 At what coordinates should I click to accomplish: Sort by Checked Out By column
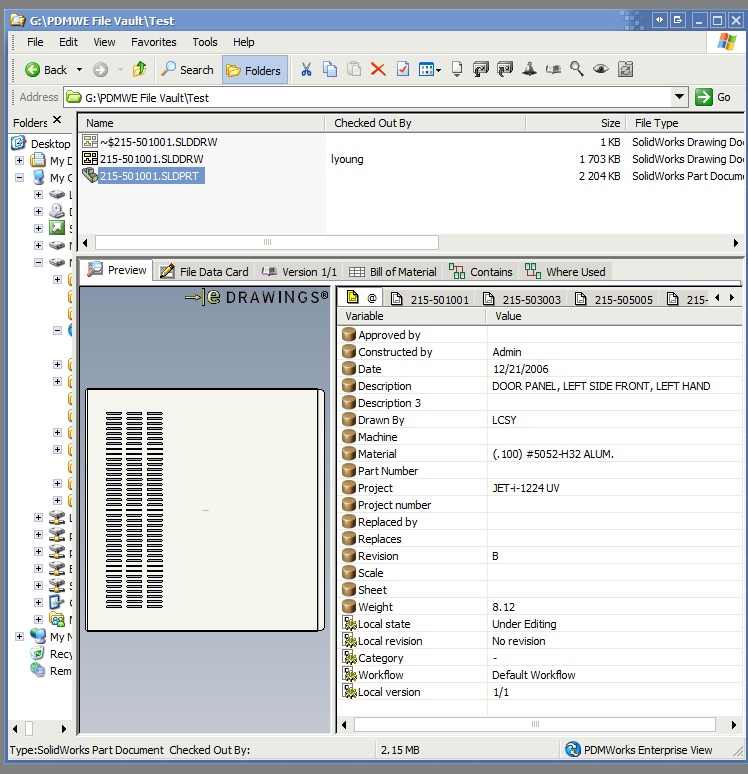(425, 123)
